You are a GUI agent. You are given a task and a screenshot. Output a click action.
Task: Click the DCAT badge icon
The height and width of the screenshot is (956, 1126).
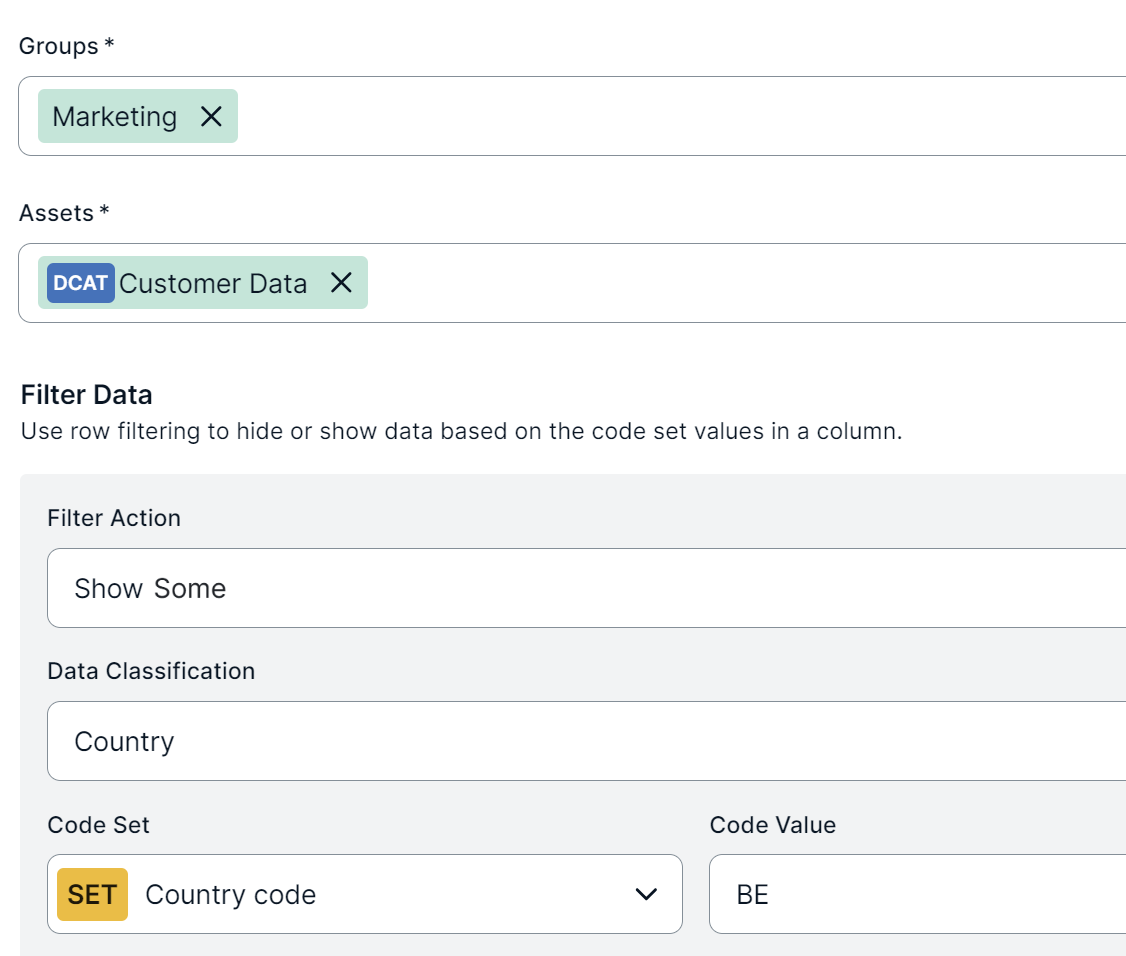click(81, 283)
